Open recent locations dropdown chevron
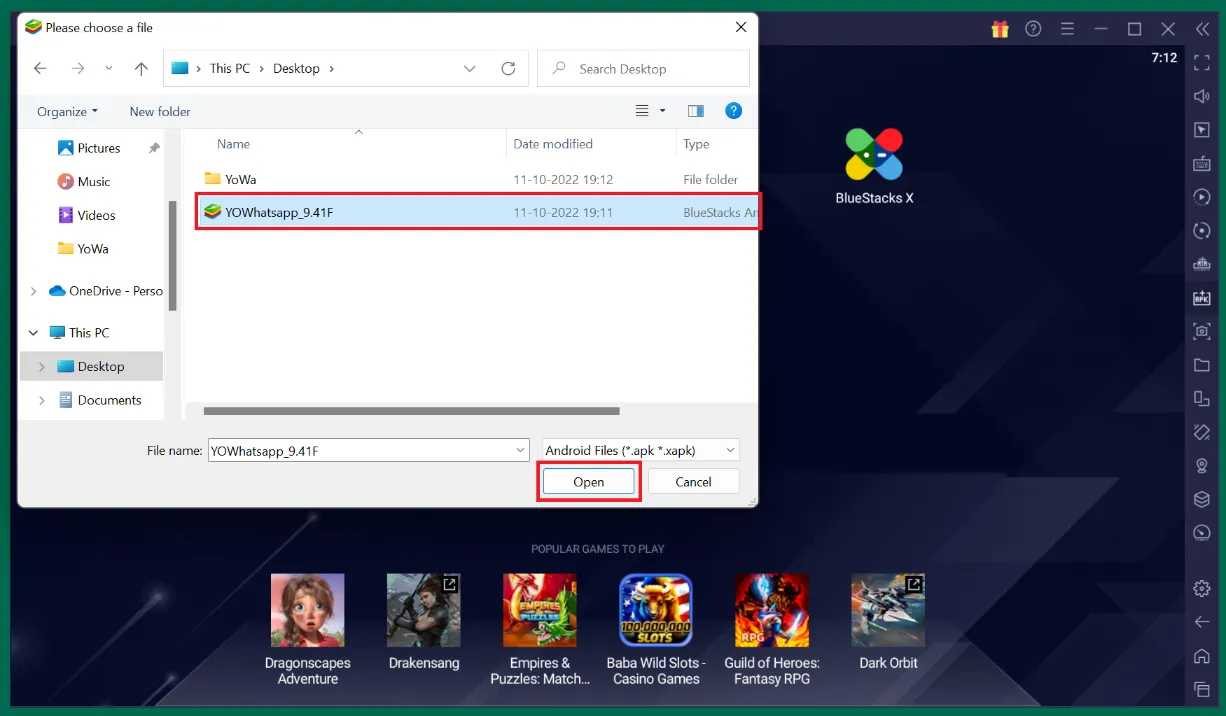 108,68
